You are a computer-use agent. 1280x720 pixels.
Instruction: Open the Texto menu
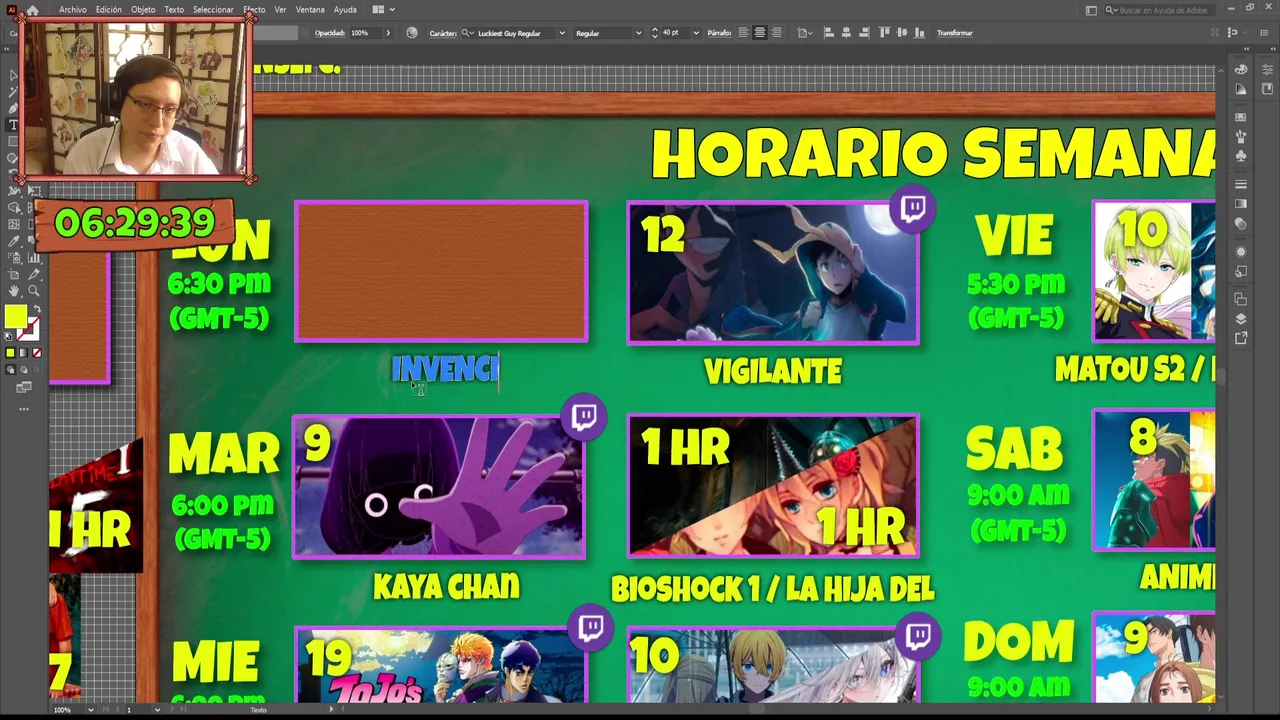pyautogui.click(x=174, y=10)
